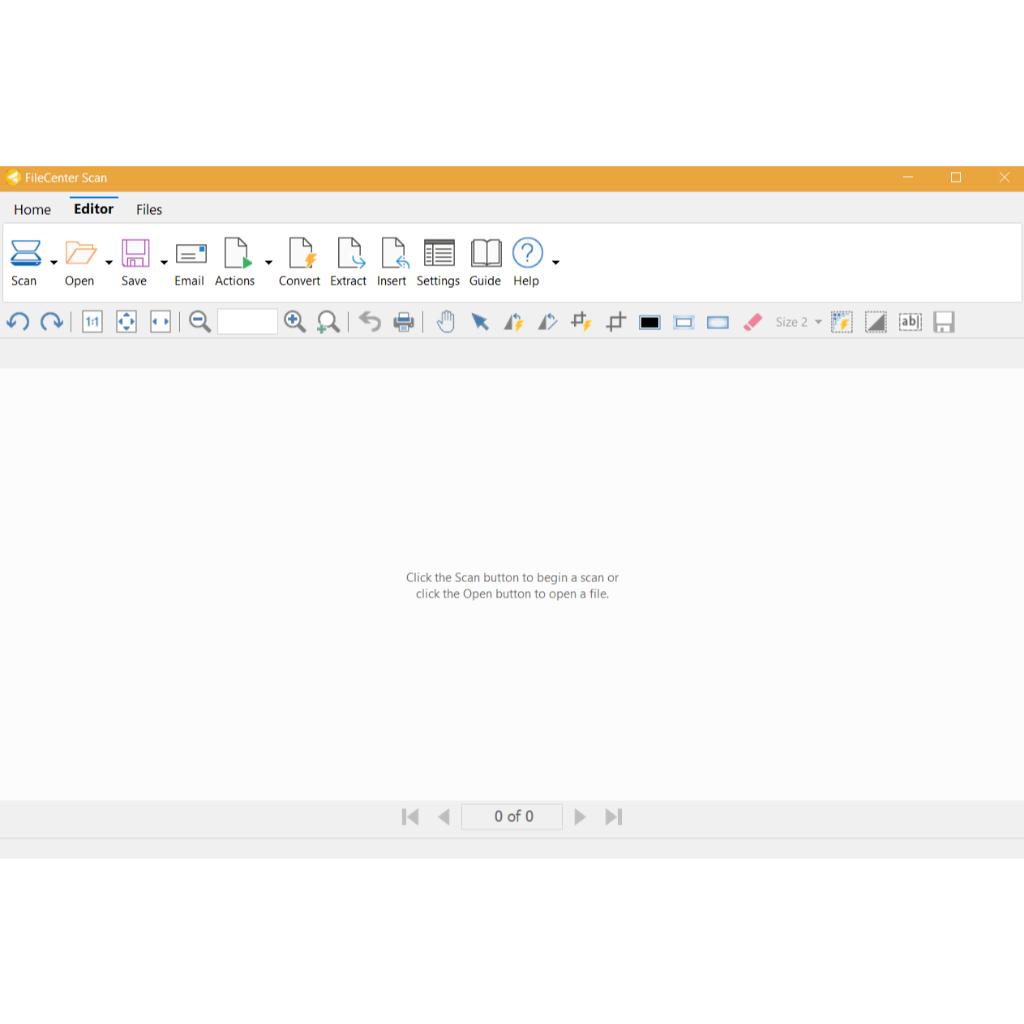The height and width of the screenshot is (1024, 1024).
Task: Switch to the Home tab
Action: coord(32,210)
